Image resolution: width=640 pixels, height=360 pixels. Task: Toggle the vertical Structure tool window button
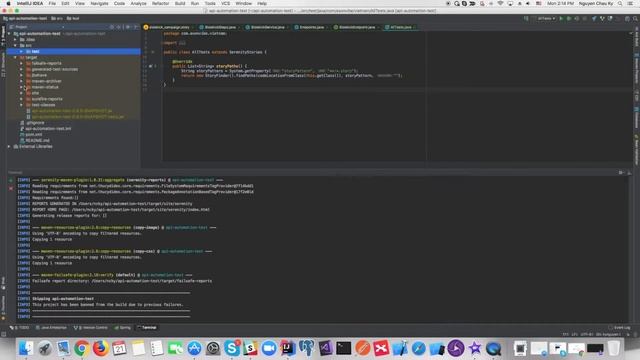tap(3, 64)
